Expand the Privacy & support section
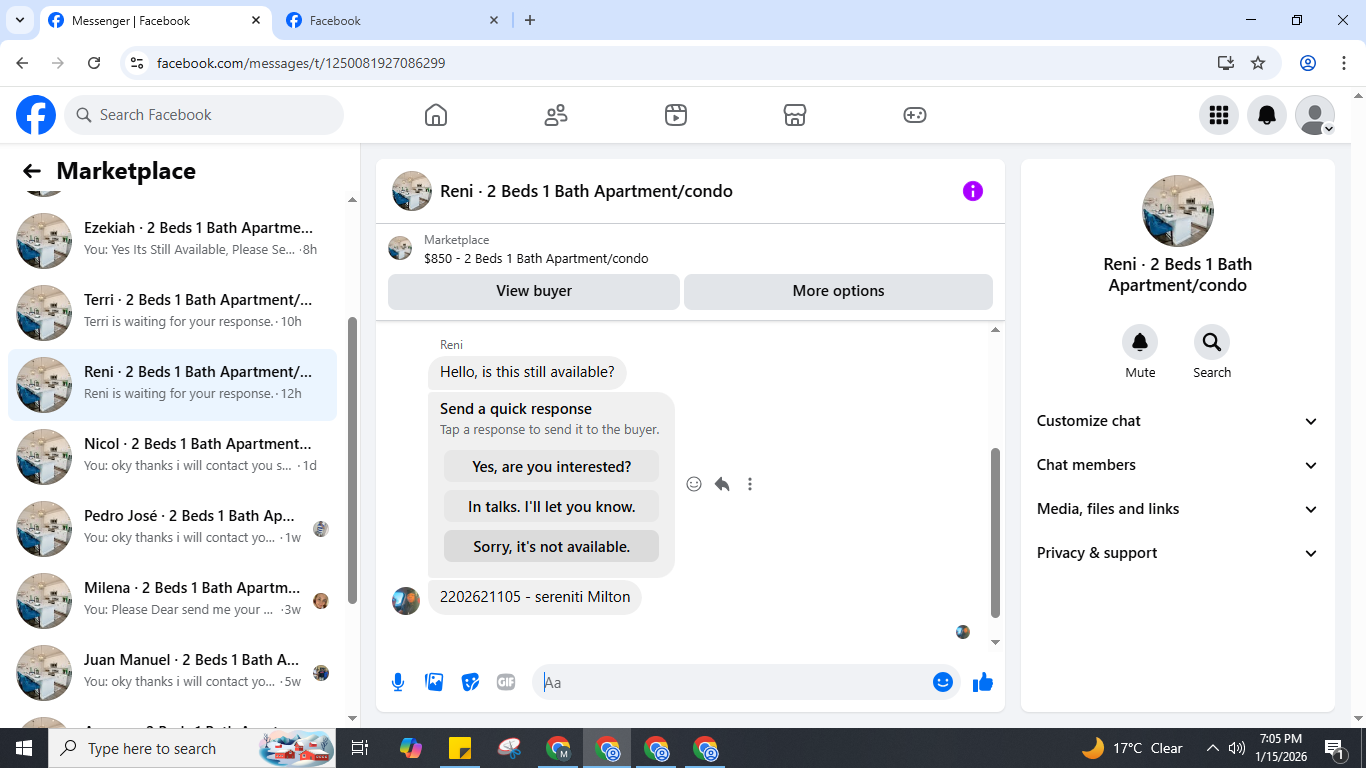 tap(1177, 553)
